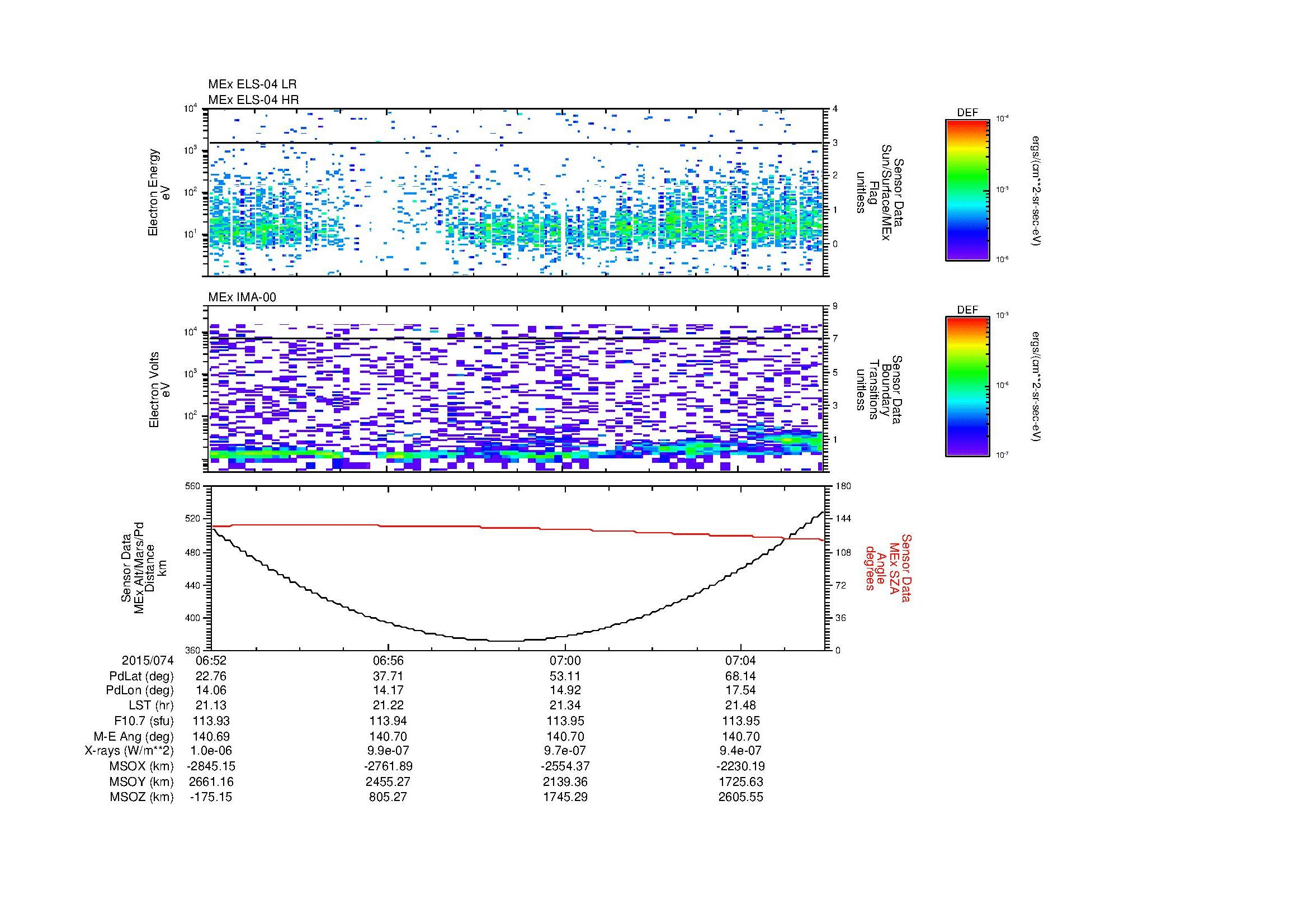Click the time tick label '07:04'
1308x924 pixels.
[x=740, y=660]
